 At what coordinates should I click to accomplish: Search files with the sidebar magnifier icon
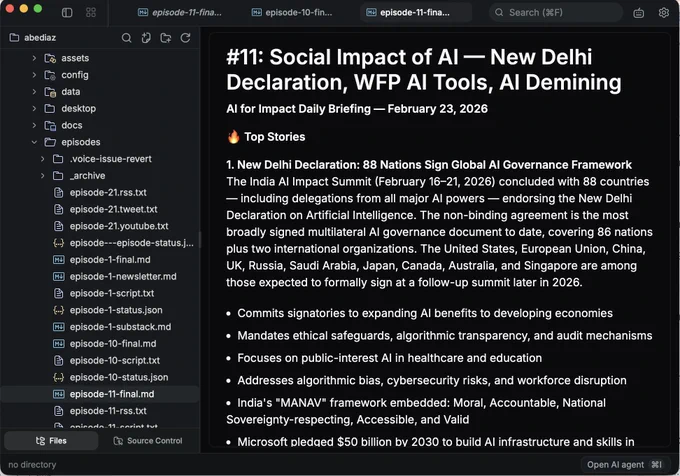127,38
